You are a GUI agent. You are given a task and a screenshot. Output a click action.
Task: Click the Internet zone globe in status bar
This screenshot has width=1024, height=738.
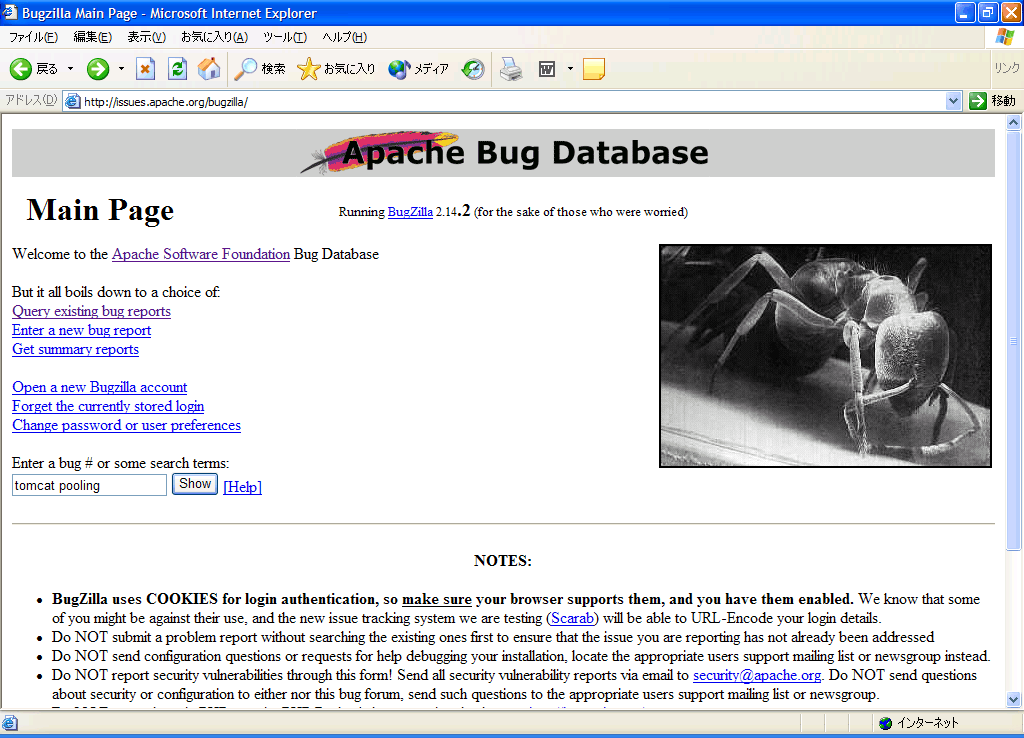point(886,723)
